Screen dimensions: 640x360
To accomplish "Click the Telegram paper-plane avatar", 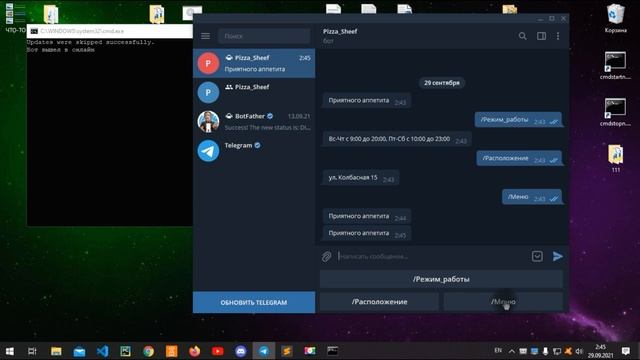I will (x=208, y=151).
